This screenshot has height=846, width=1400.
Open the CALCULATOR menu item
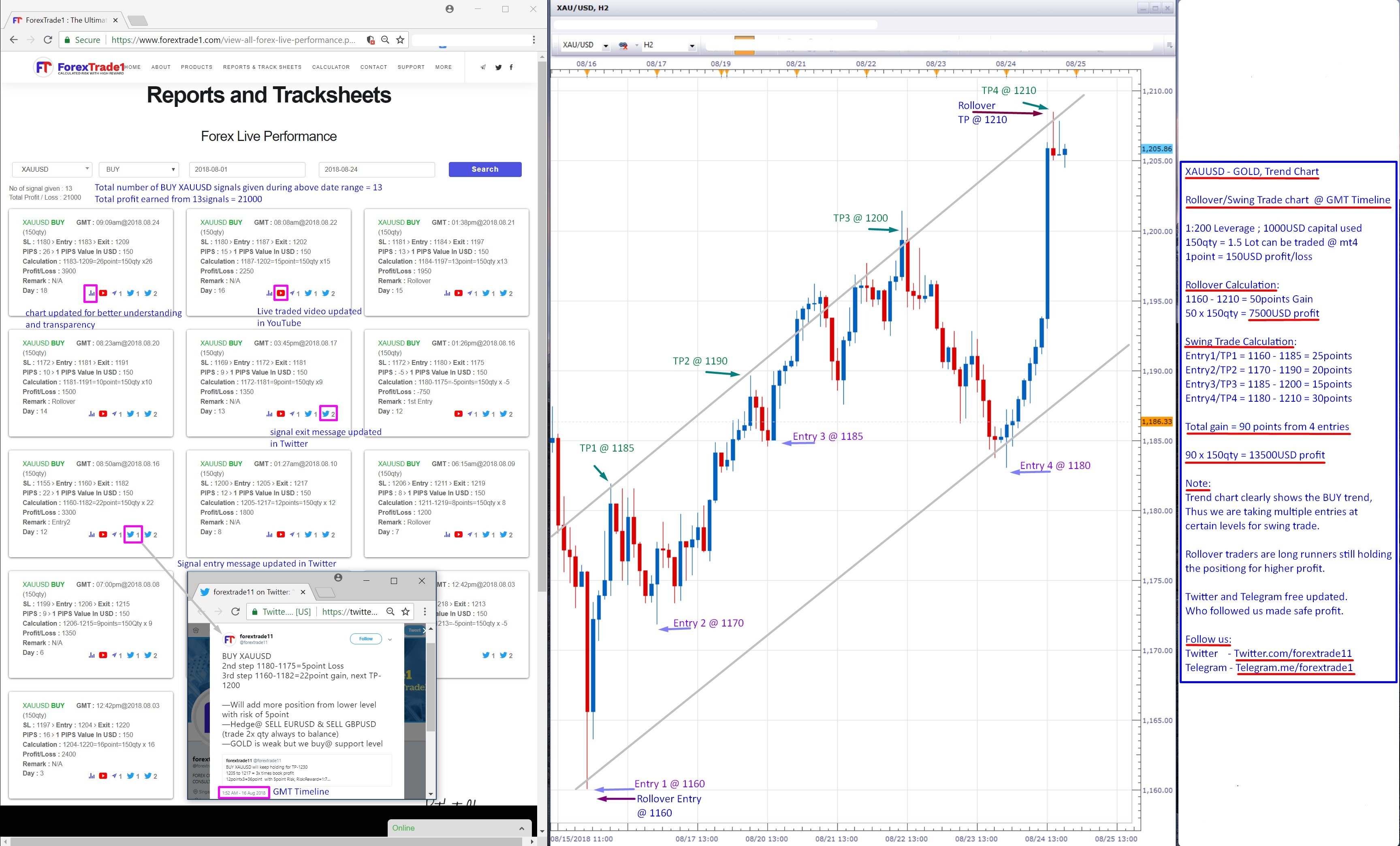331,67
